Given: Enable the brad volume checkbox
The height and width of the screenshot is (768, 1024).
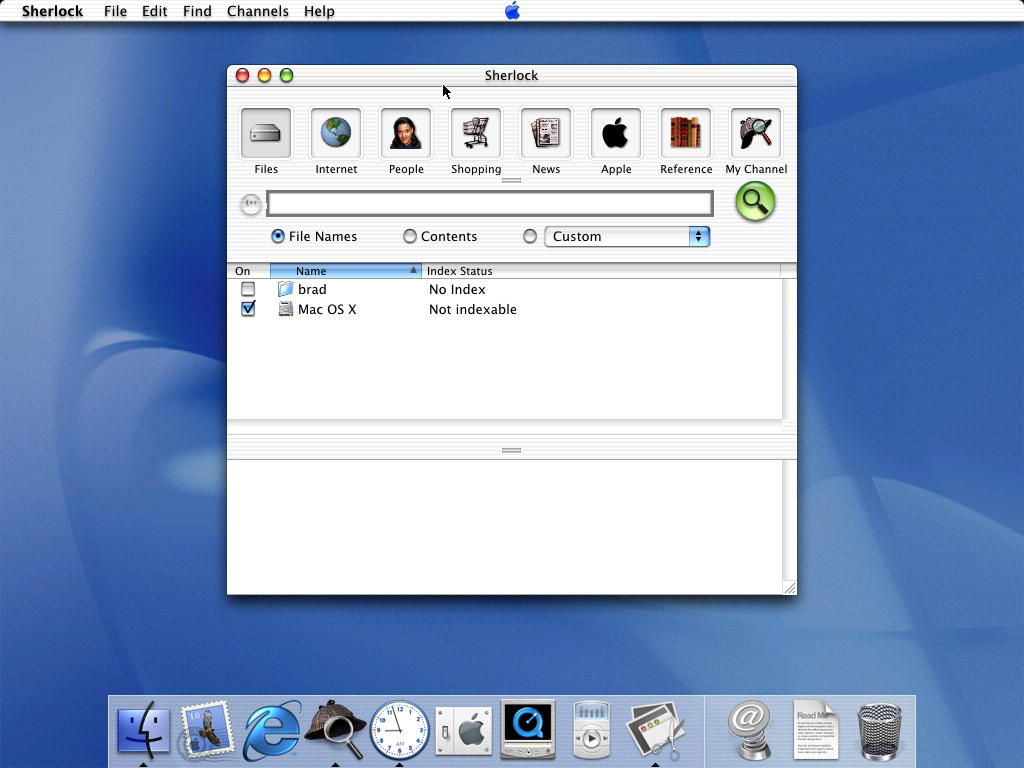Looking at the screenshot, I should coord(248,289).
